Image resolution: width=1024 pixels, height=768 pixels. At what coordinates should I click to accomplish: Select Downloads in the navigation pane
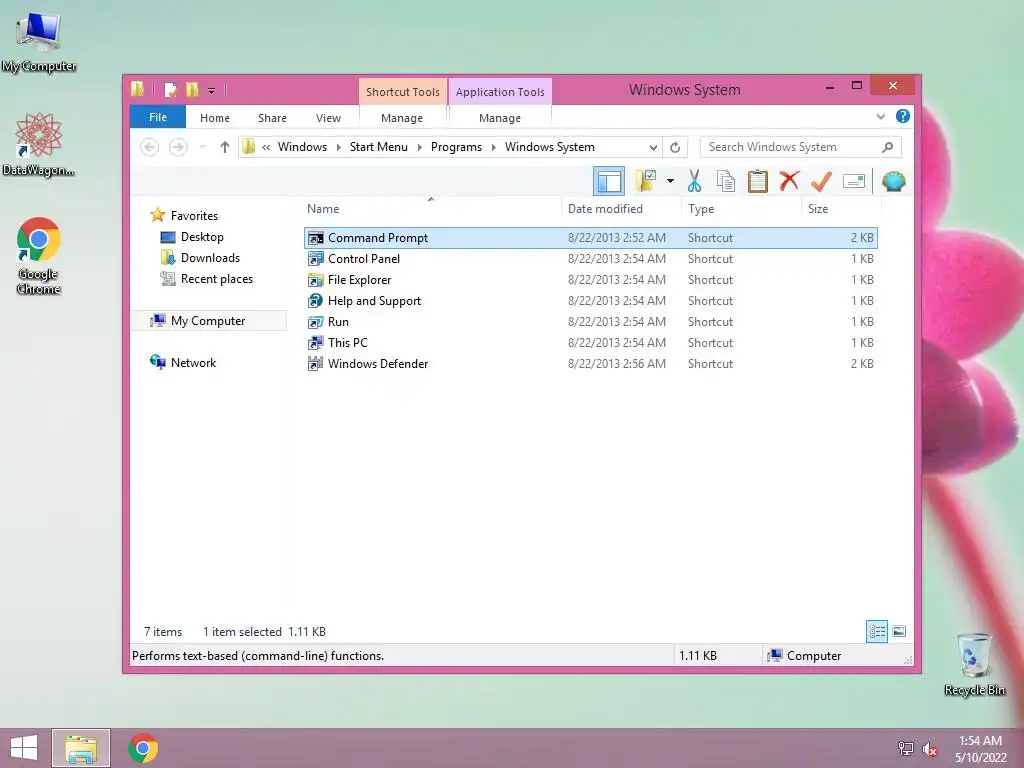pos(210,257)
